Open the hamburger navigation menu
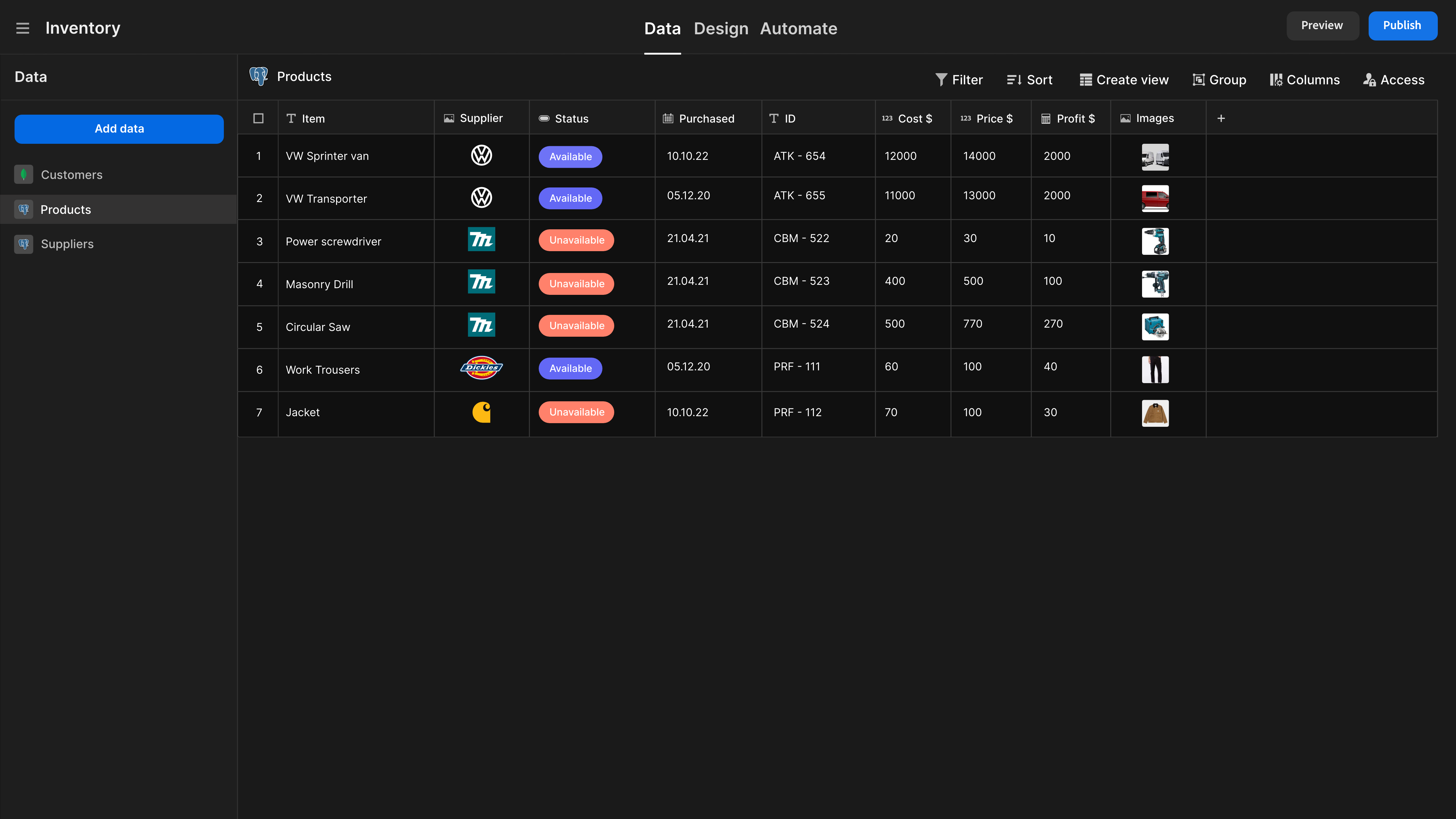This screenshot has height=819, width=1456. pos(23,28)
